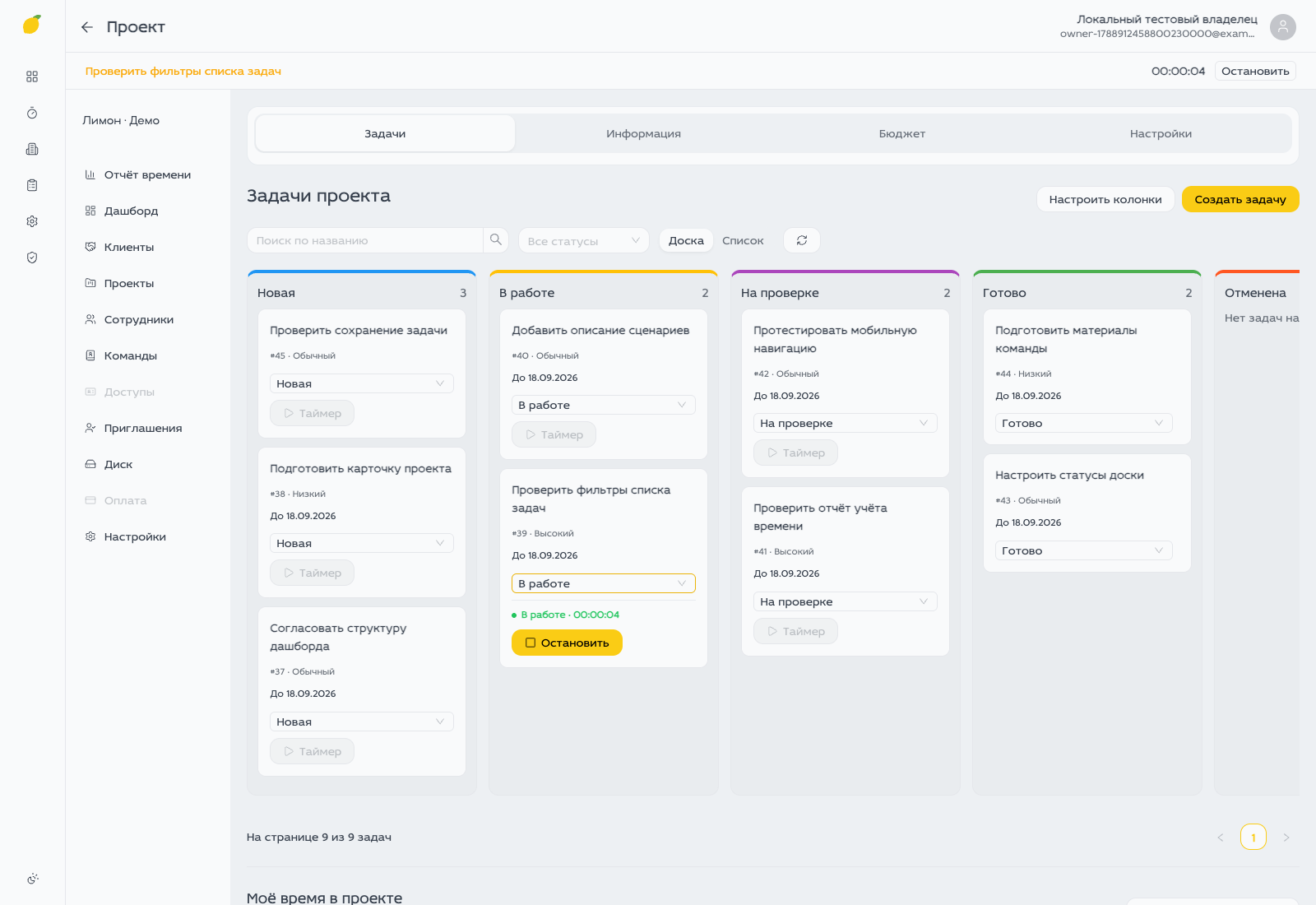1316x905 pixels.
Task: Open Диск in the sidebar
Action: point(118,464)
